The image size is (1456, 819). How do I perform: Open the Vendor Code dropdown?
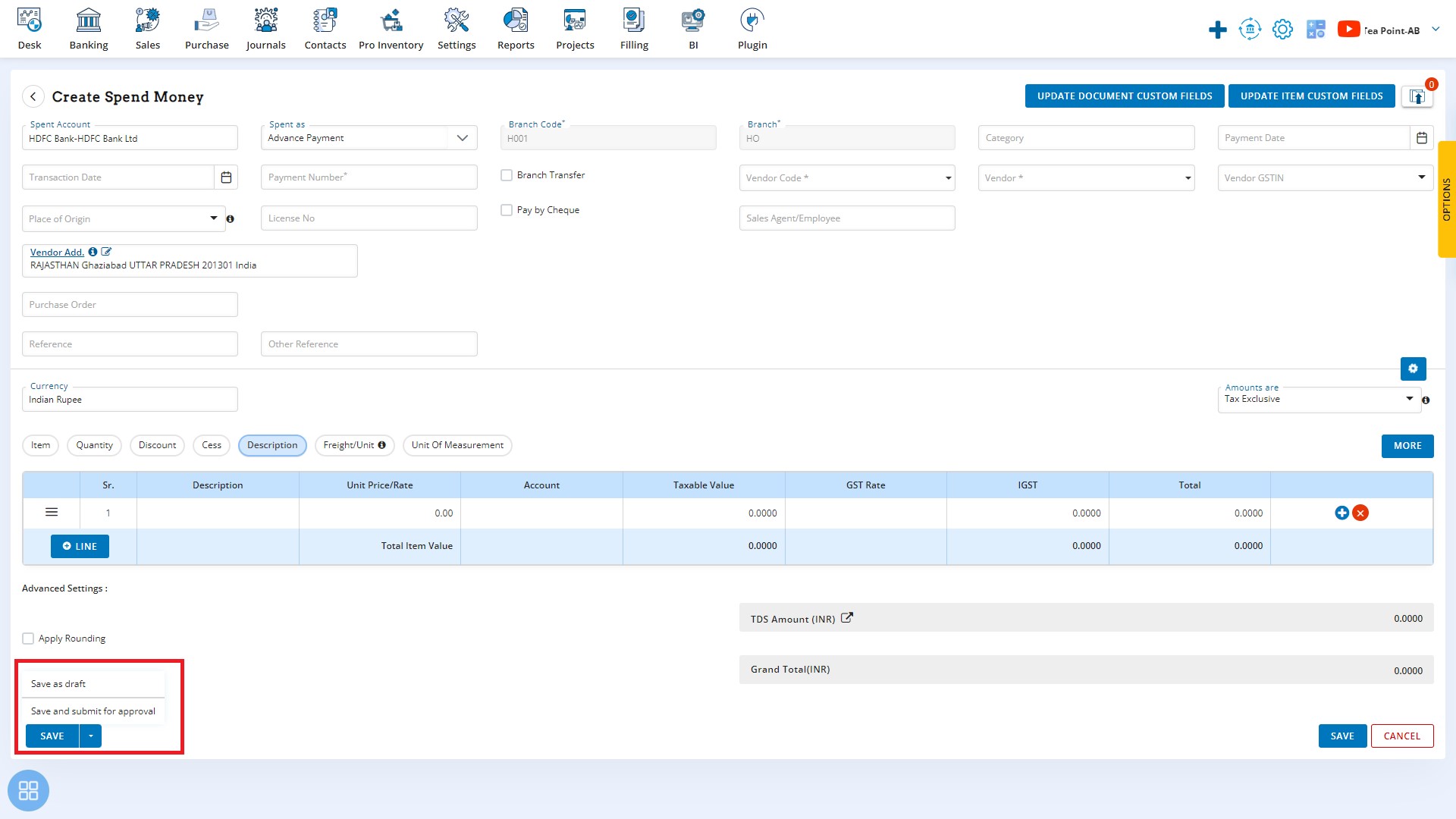coord(947,178)
